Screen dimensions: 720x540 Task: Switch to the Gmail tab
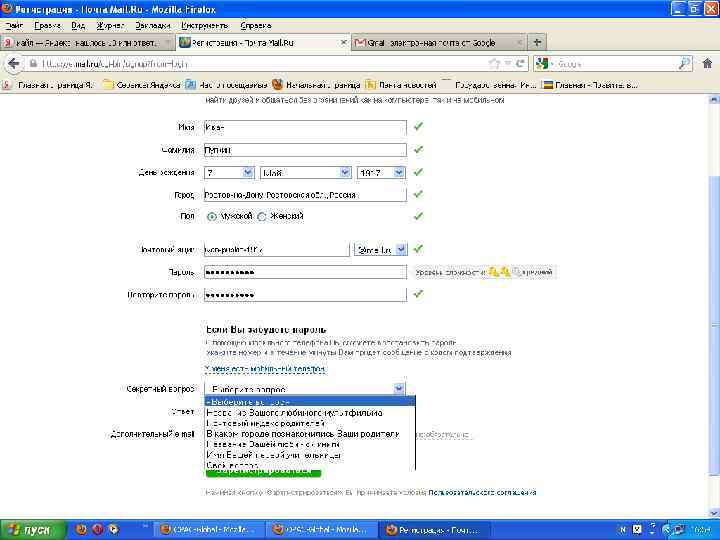(439, 43)
